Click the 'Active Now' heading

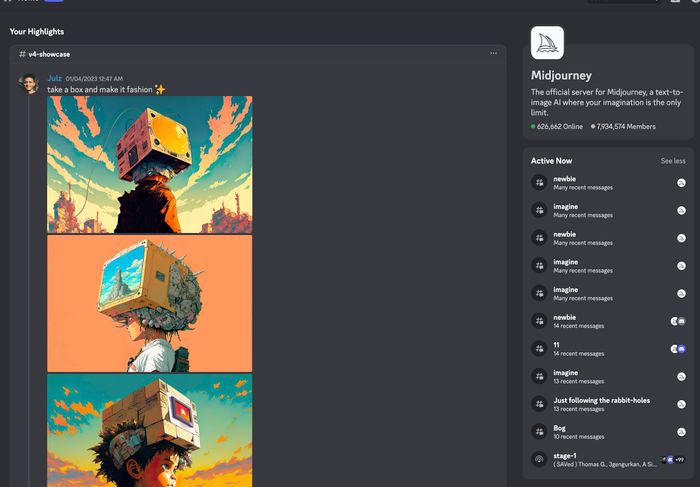tap(551, 161)
